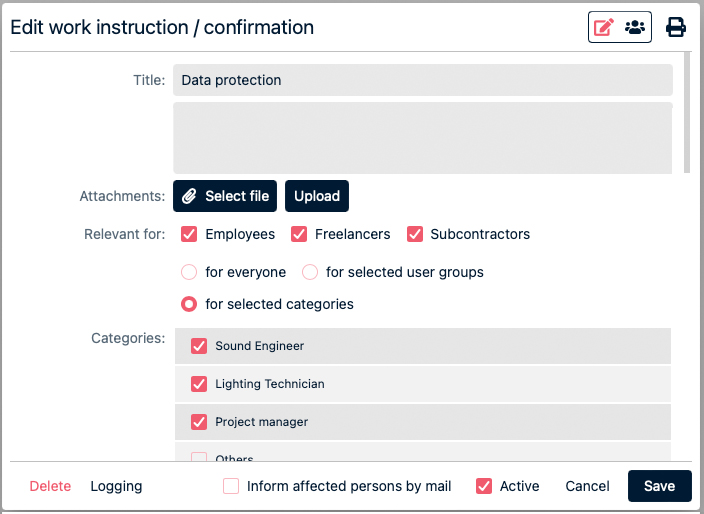Choose 'for selected user groups' option
The width and height of the screenshot is (704, 514).
(x=310, y=272)
